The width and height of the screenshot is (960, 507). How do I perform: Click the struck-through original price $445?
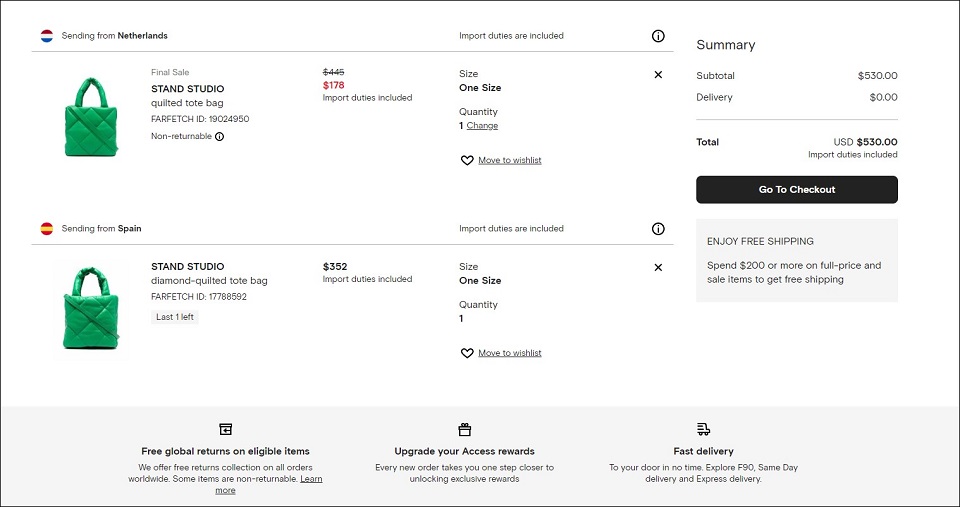[x=334, y=72]
